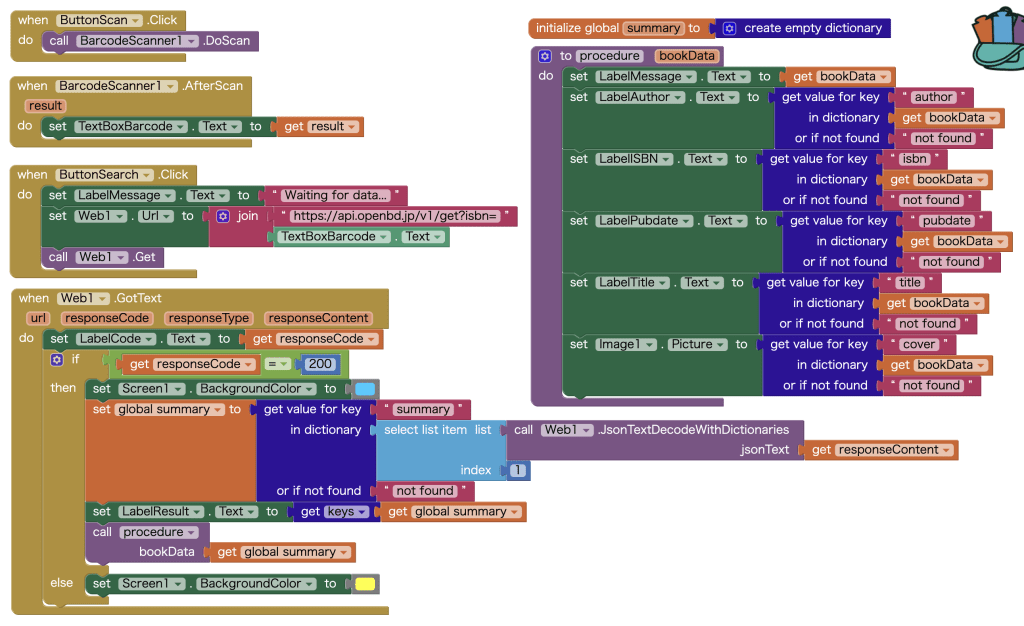Click the gear icon on the procedure definition
The height and width of the screenshot is (626, 1024).
(545, 56)
